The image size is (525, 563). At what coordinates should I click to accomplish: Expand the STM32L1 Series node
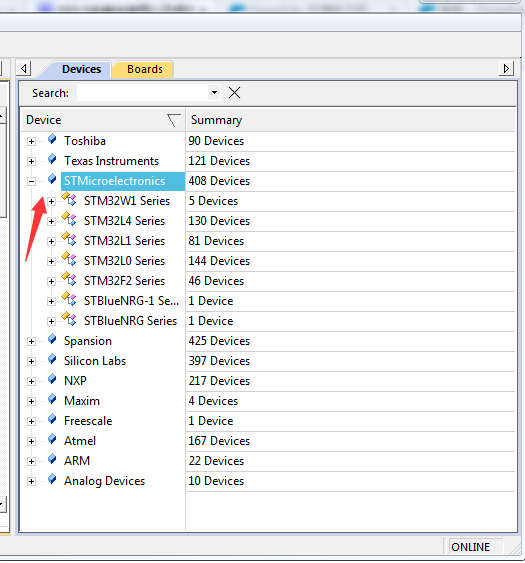(x=51, y=242)
